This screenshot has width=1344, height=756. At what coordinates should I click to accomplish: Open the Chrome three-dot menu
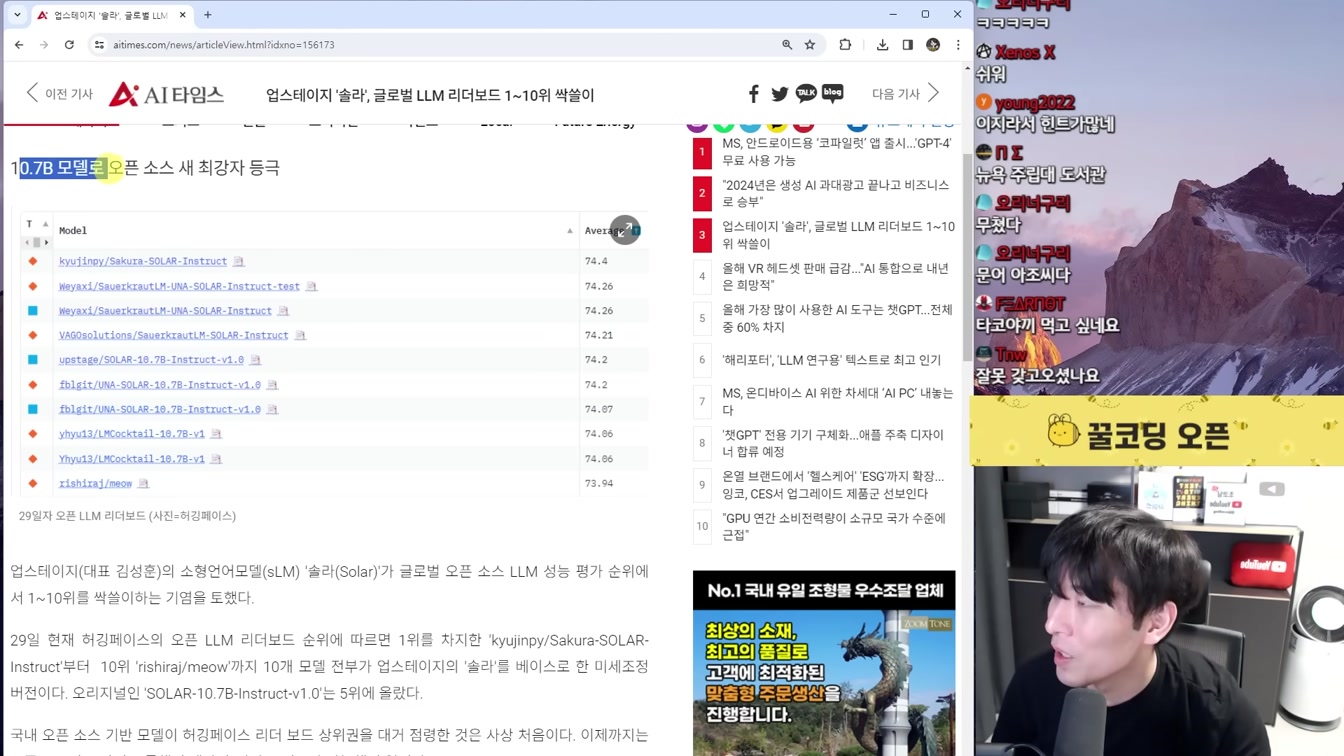tap(958, 45)
